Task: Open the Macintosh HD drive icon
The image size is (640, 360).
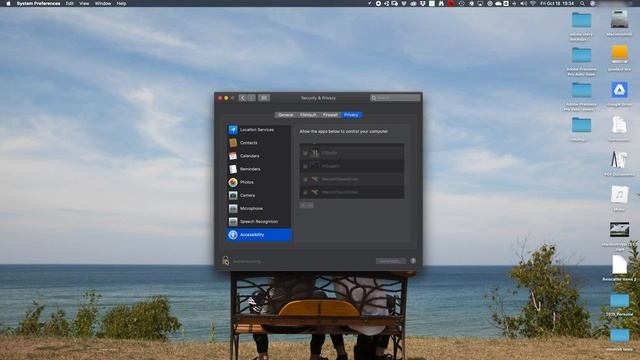Action: point(619,19)
